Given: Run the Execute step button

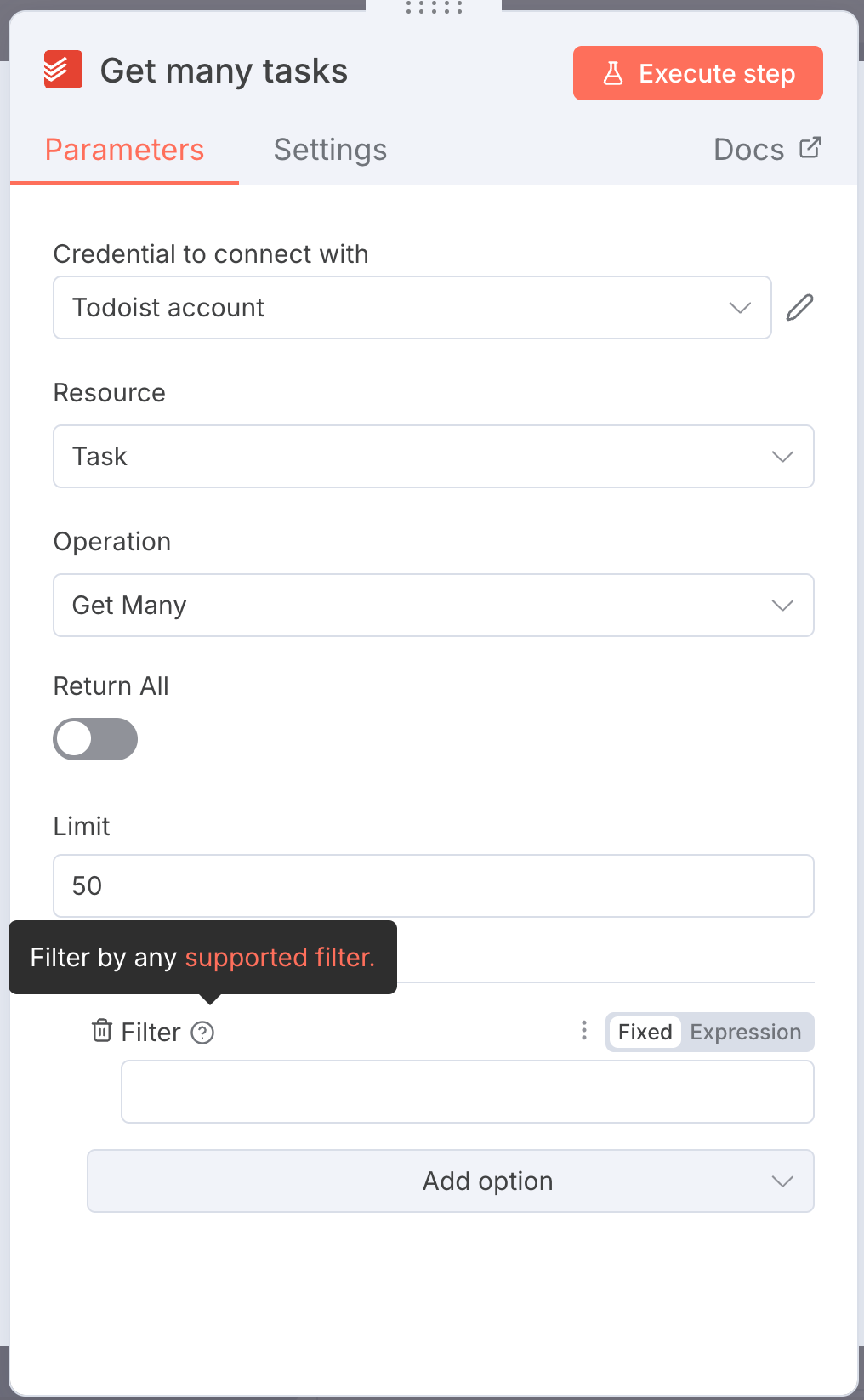Looking at the screenshot, I should (x=698, y=73).
